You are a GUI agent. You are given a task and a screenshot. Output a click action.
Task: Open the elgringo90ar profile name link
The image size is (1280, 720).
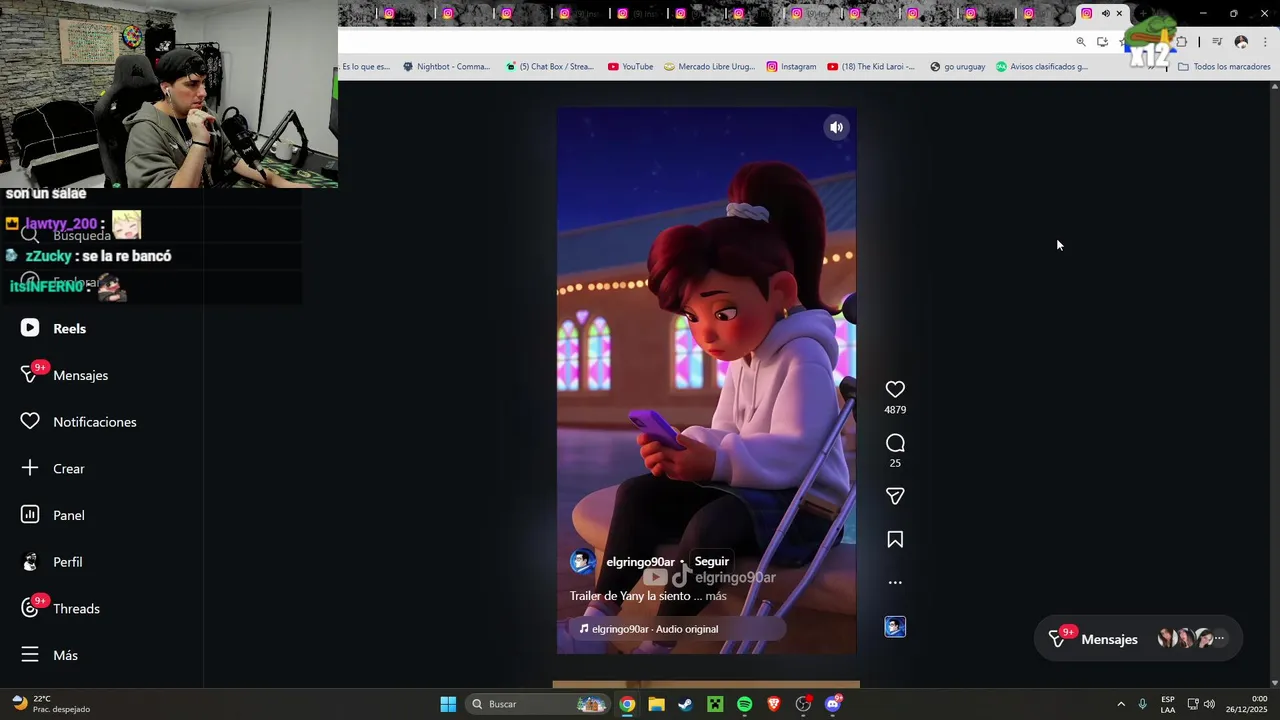click(x=640, y=562)
